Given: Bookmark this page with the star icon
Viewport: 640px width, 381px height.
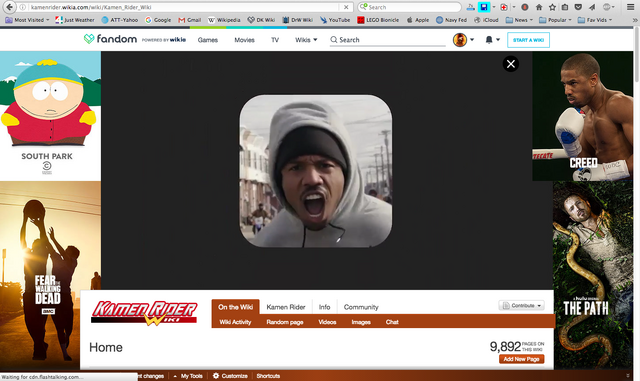Looking at the screenshot, I should tap(552, 7).
